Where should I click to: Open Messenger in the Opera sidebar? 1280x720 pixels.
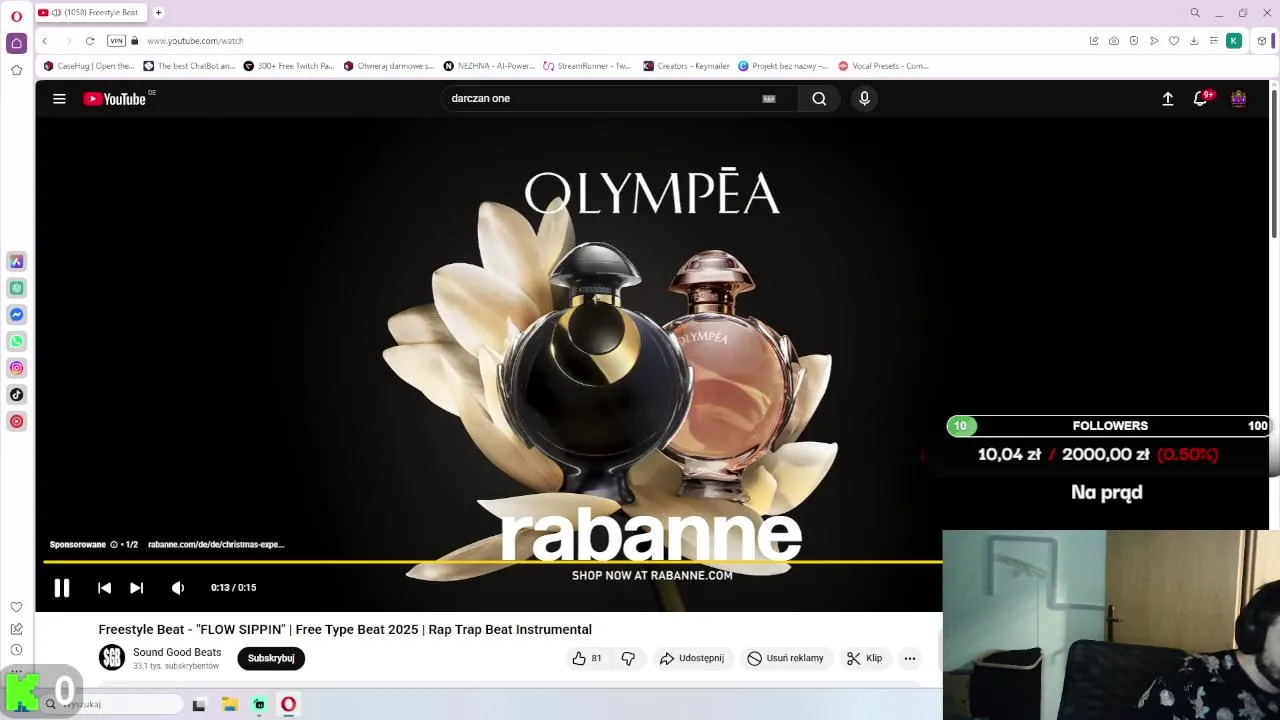click(16, 314)
